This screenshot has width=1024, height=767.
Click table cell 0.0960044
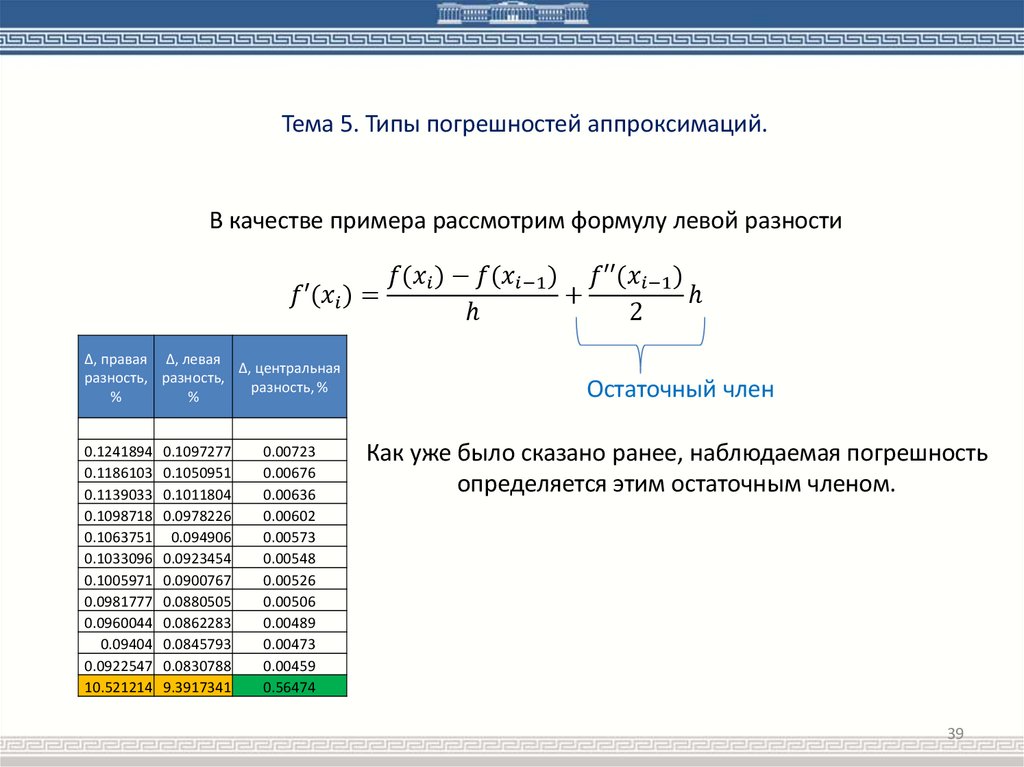click(x=116, y=623)
